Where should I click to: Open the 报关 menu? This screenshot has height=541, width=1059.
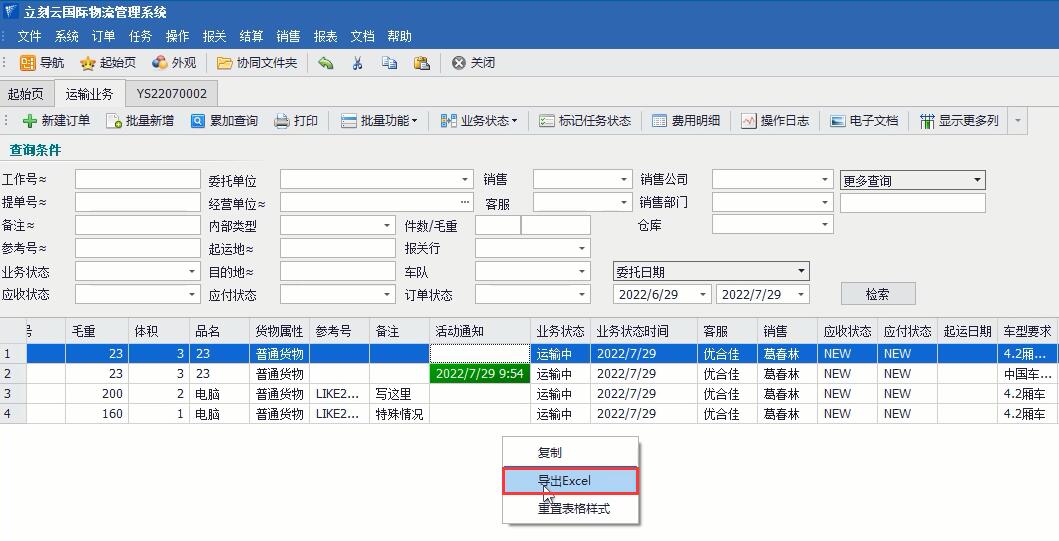(x=214, y=36)
